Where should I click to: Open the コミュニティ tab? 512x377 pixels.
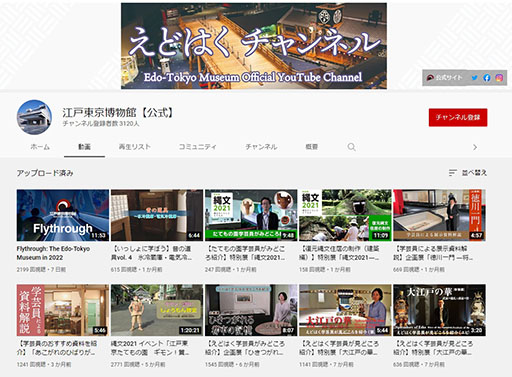pyautogui.click(x=198, y=147)
